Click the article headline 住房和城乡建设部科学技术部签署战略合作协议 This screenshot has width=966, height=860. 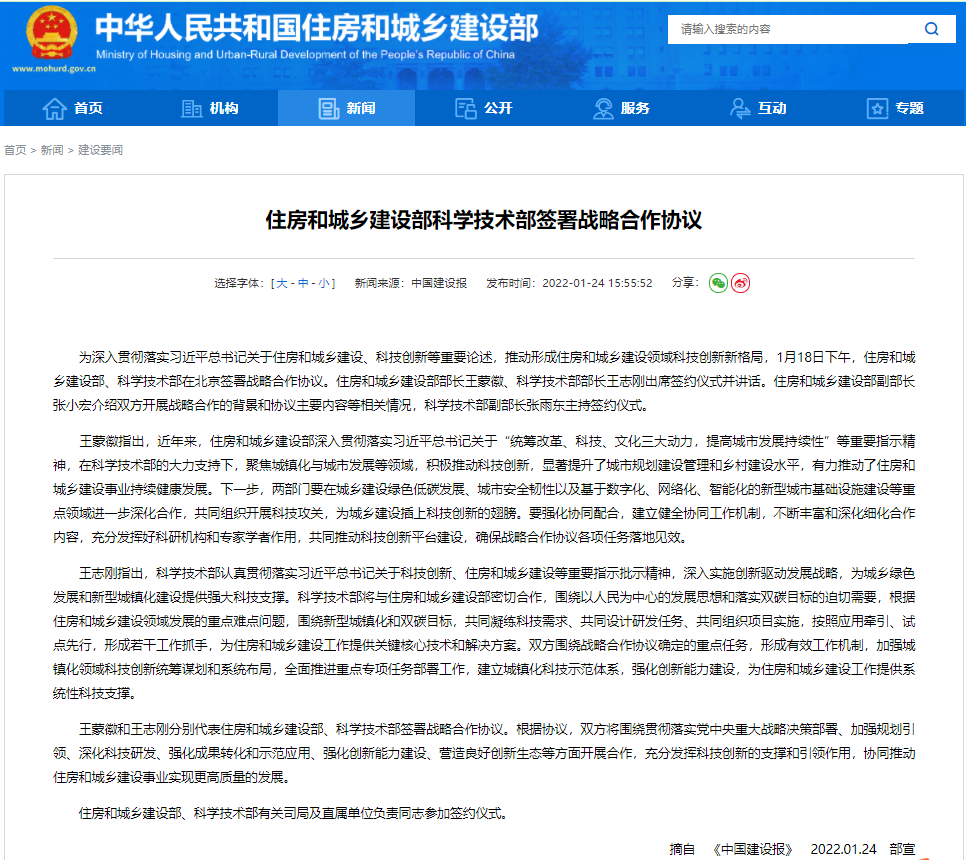click(484, 220)
